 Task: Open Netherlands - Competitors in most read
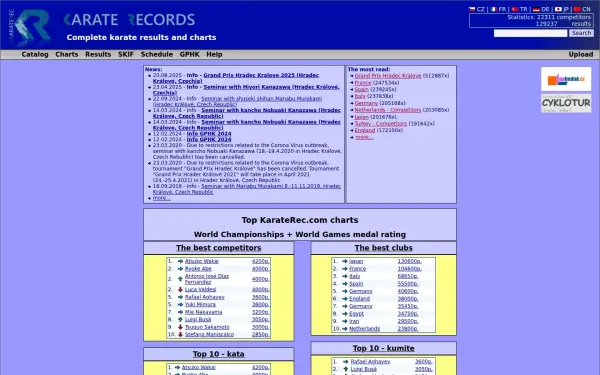(388, 110)
